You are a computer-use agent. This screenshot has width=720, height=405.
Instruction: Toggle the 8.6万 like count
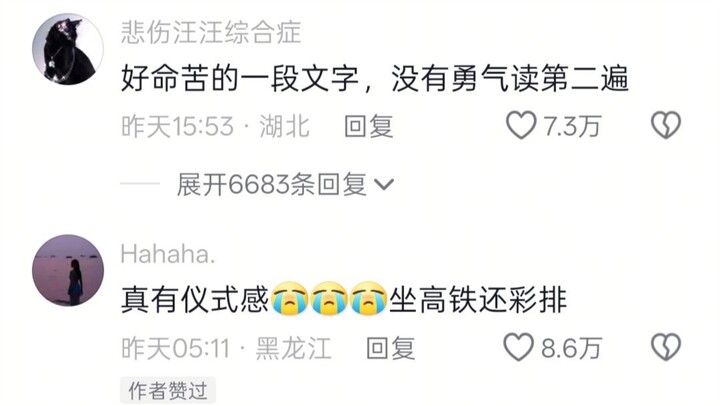tap(571, 348)
